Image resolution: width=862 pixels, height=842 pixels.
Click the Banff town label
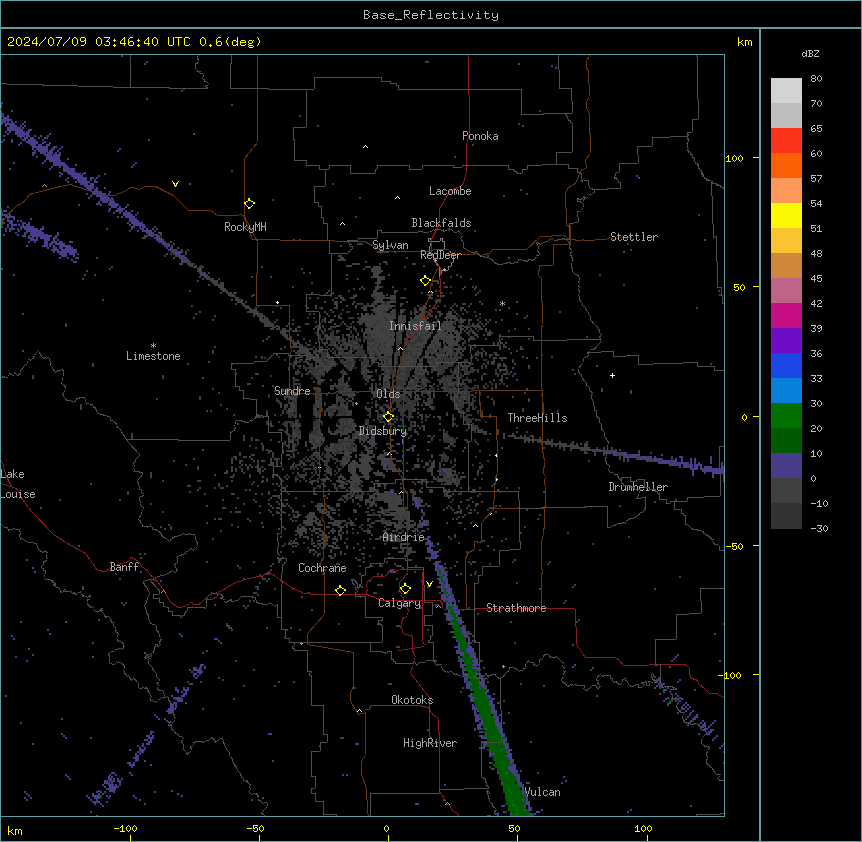pos(124,567)
